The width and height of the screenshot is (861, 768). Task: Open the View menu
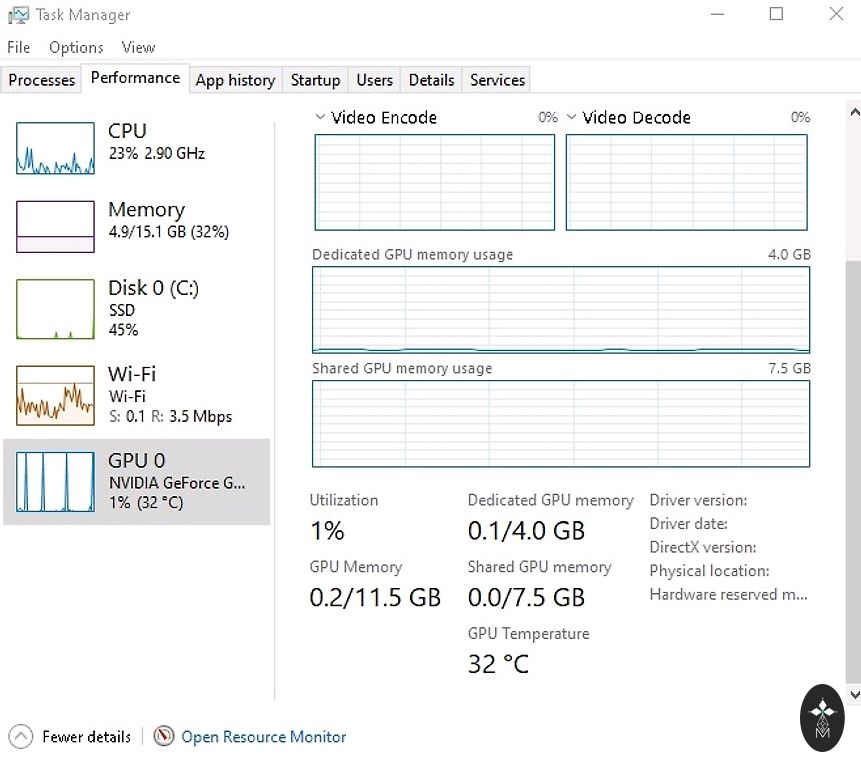138,47
